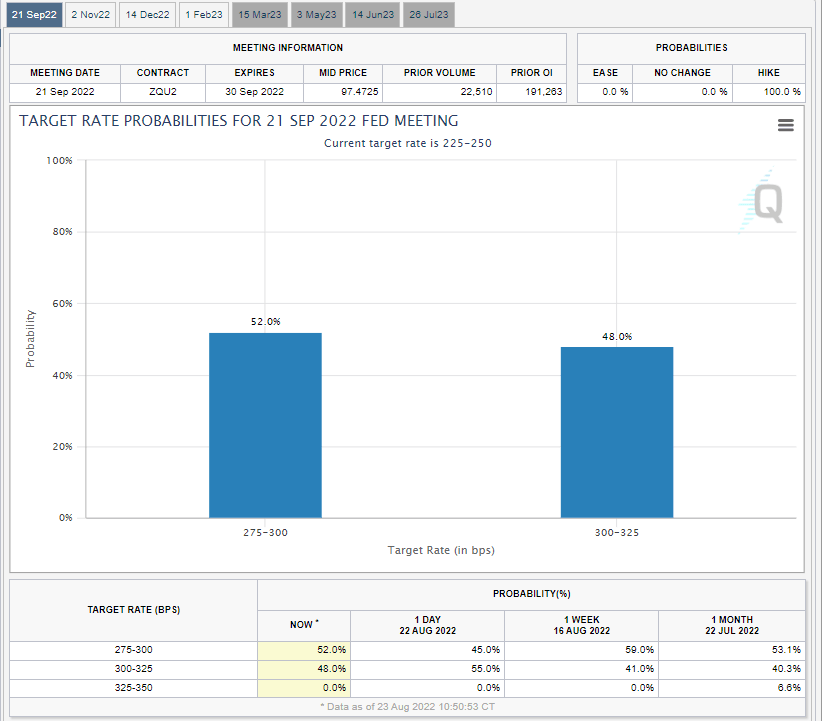This screenshot has height=721, width=822.
Task: Select the 325-350 target rate row label
Action: (133, 688)
